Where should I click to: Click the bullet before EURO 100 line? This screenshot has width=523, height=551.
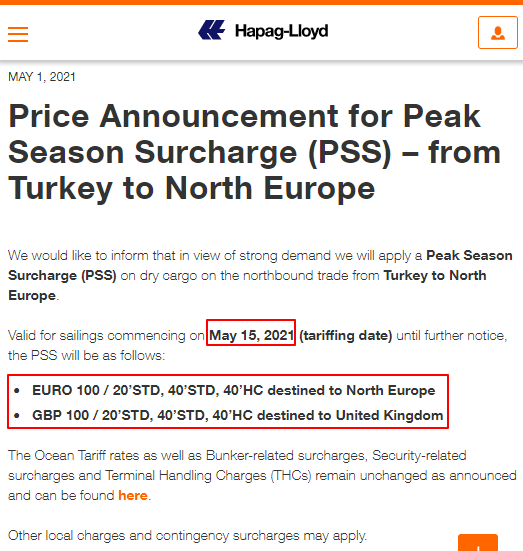pyautogui.click(x=17, y=390)
